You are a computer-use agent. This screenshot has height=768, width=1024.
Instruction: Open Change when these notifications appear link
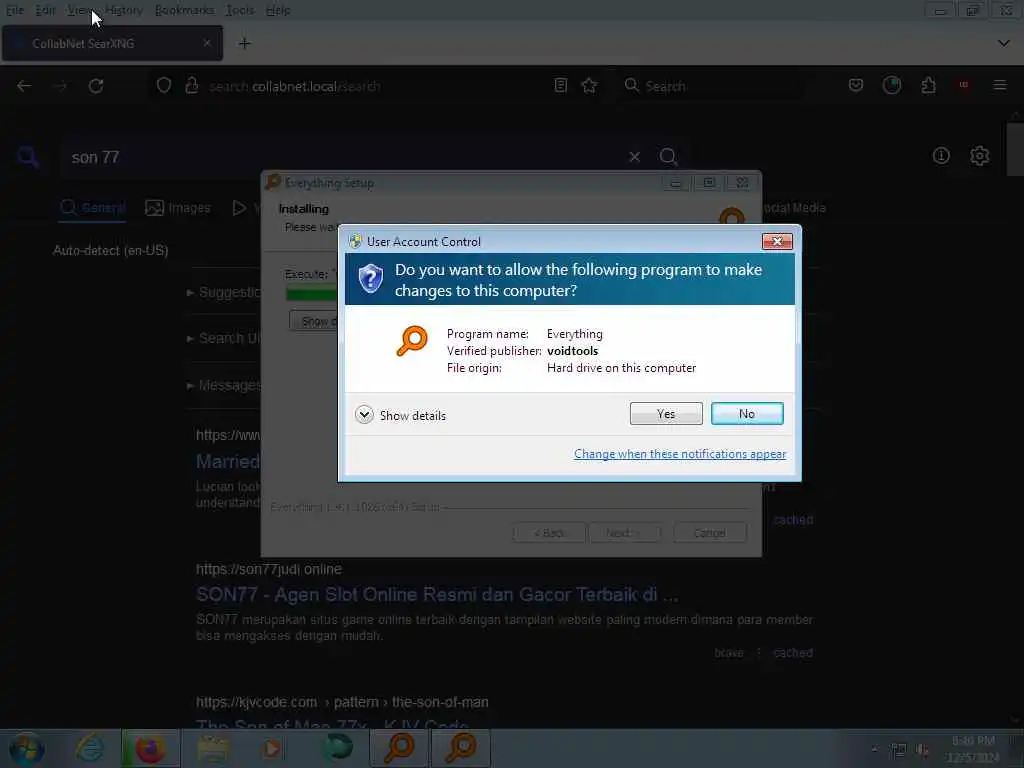coord(680,454)
